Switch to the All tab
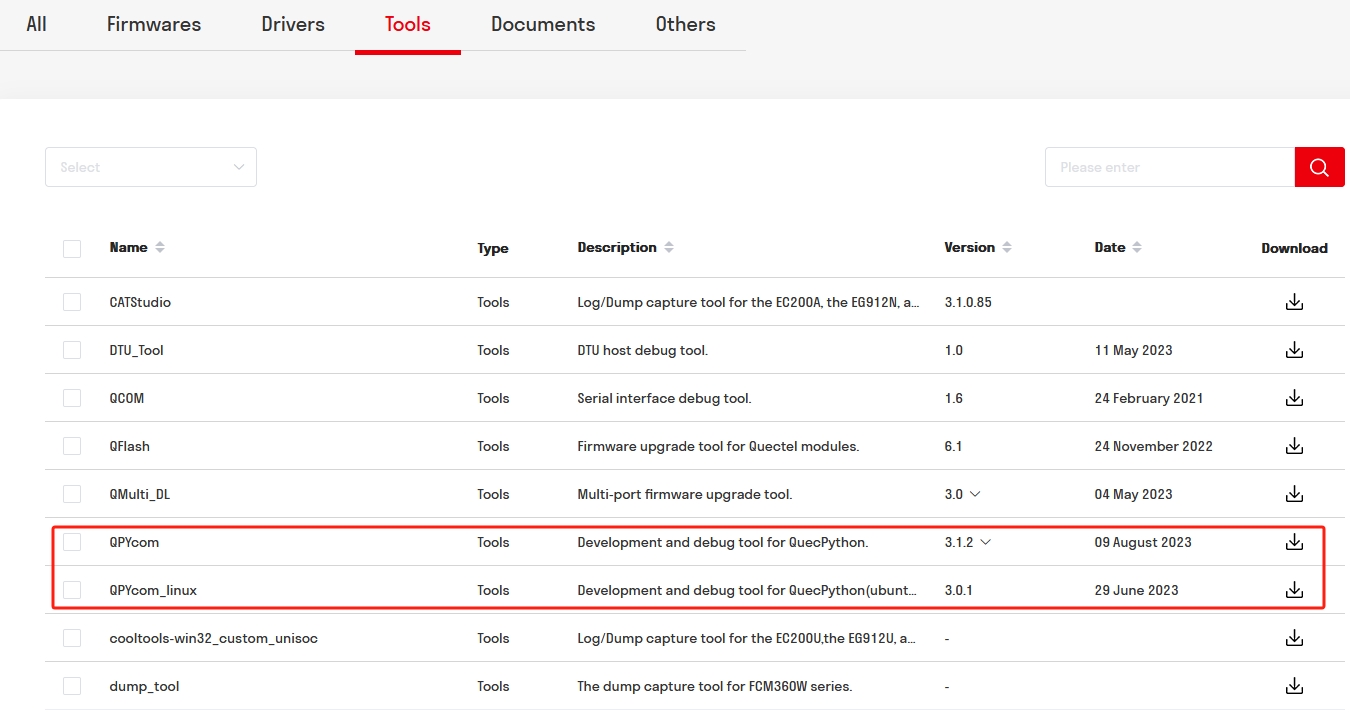This screenshot has width=1350, height=717. pyautogui.click(x=37, y=24)
